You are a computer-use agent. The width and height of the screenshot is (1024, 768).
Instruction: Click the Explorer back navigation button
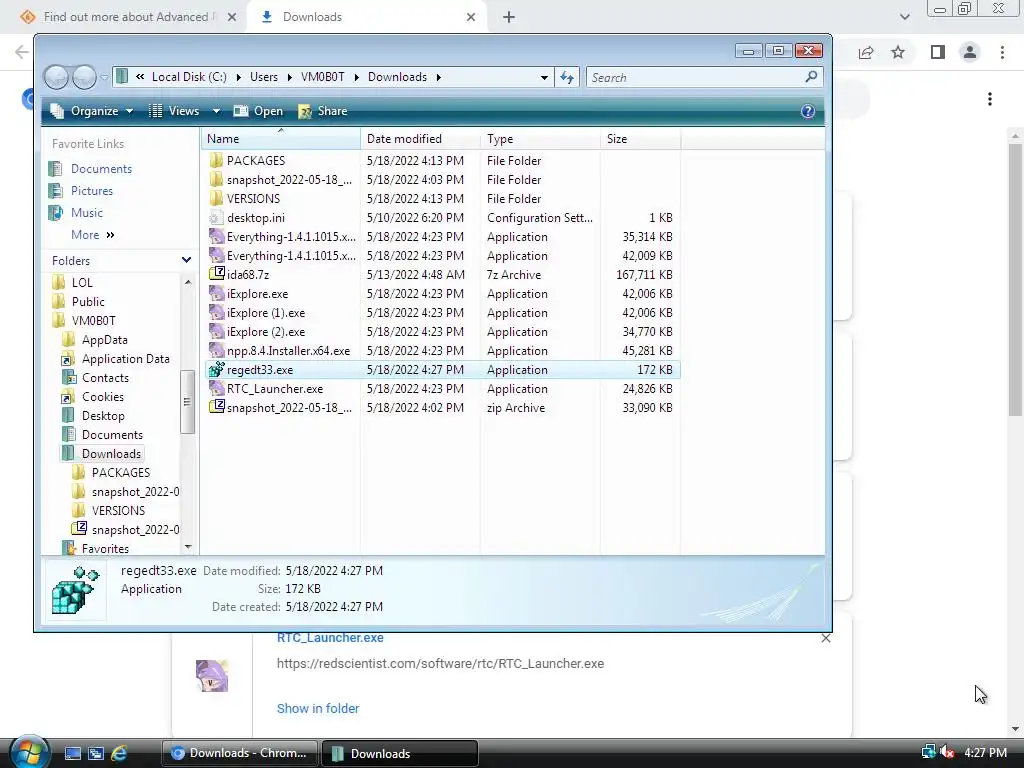pyautogui.click(x=56, y=77)
